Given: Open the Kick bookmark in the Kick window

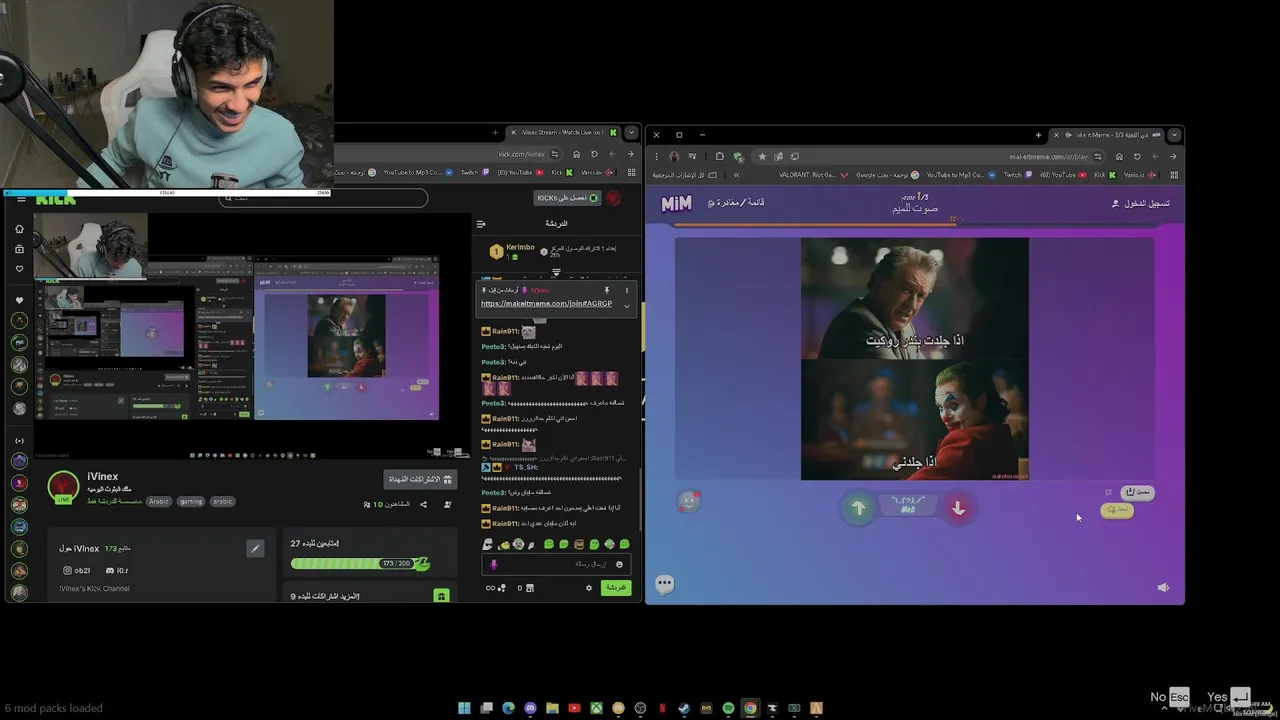Looking at the screenshot, I should 561,172.
